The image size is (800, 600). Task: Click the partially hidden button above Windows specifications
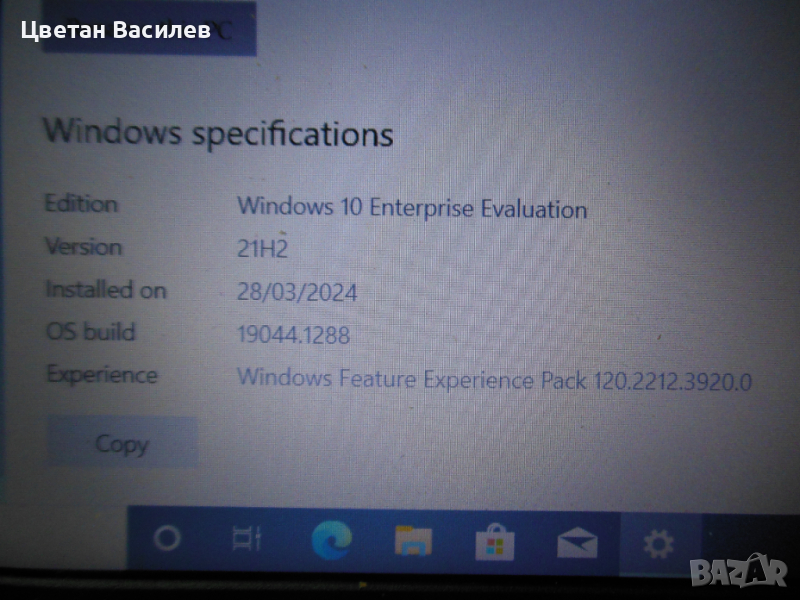tap(148, 28)
